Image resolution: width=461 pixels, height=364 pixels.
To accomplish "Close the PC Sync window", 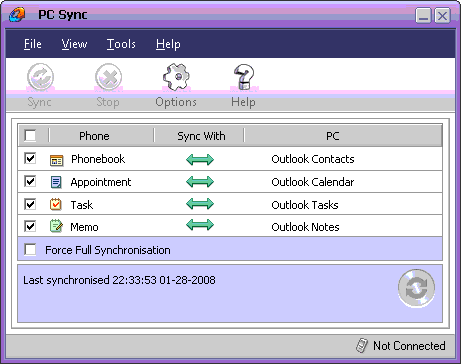I will (x=442, y=15).
